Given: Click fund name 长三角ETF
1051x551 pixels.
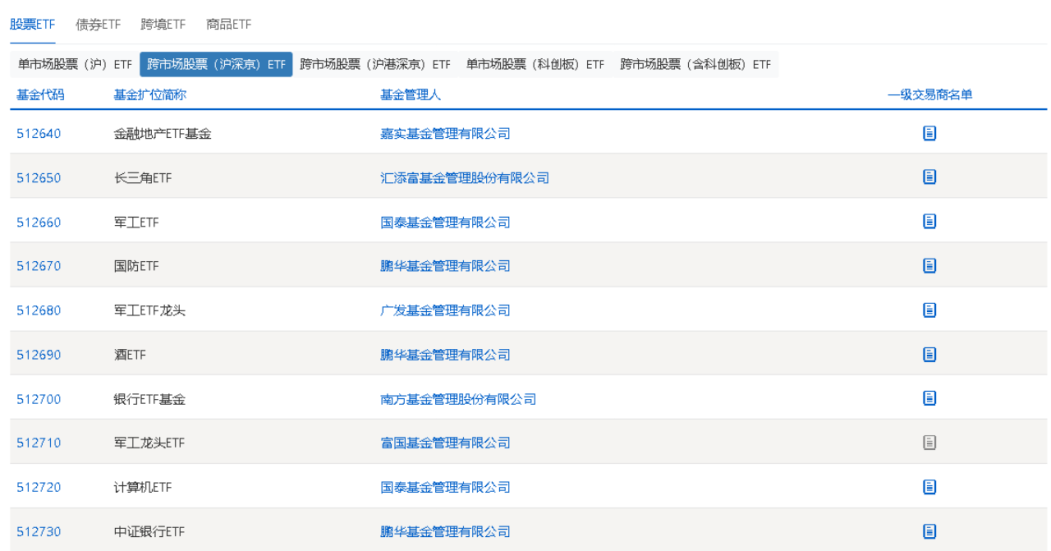Looking at the screenshot, I should [x=143, y=178].
